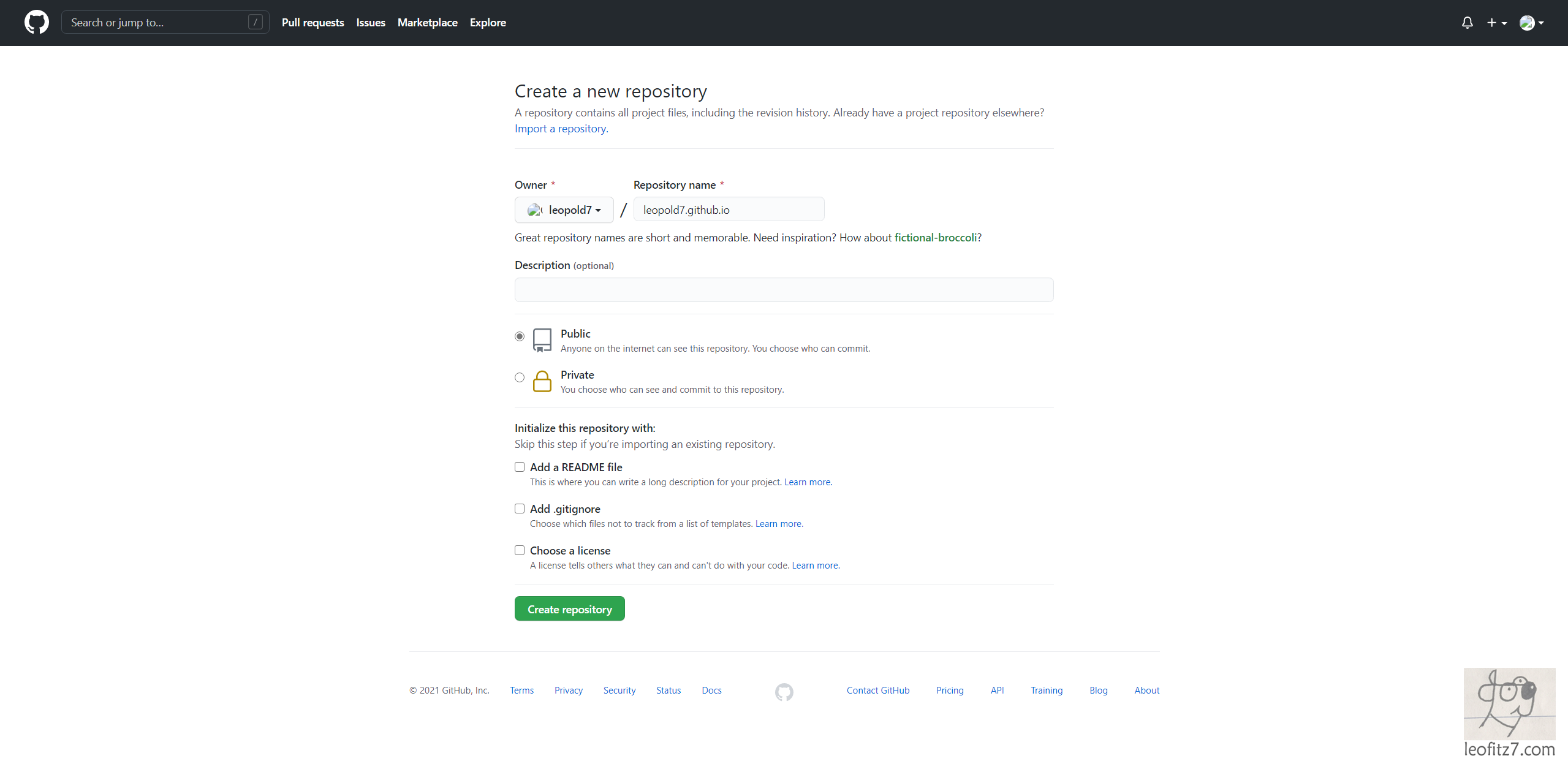This screenshot has width=1568, height=772.
Task: Click the book icon beside Public
Action: tap(542, 339)
